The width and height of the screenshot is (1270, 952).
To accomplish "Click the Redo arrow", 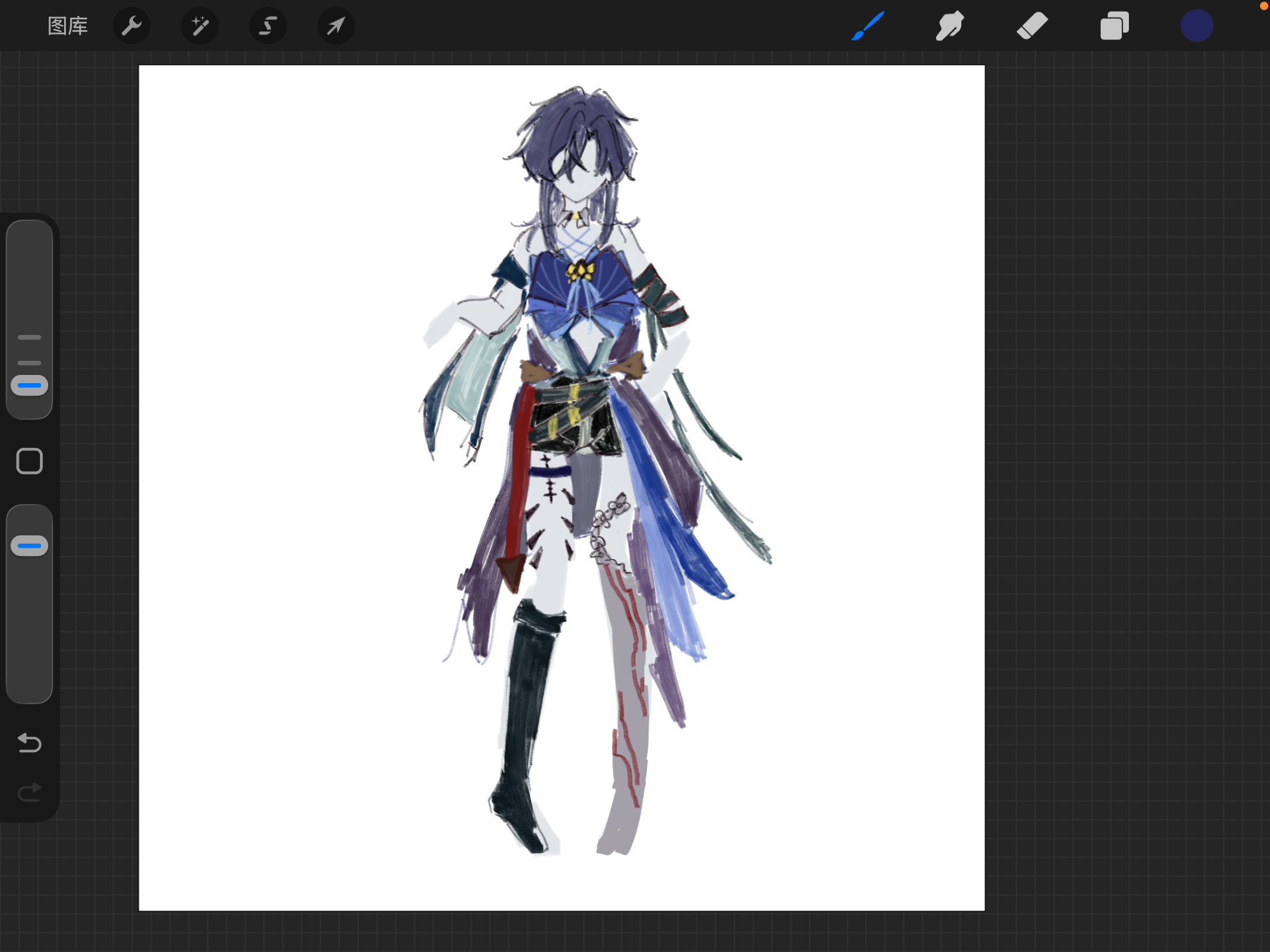I will (x=29, y=792).
